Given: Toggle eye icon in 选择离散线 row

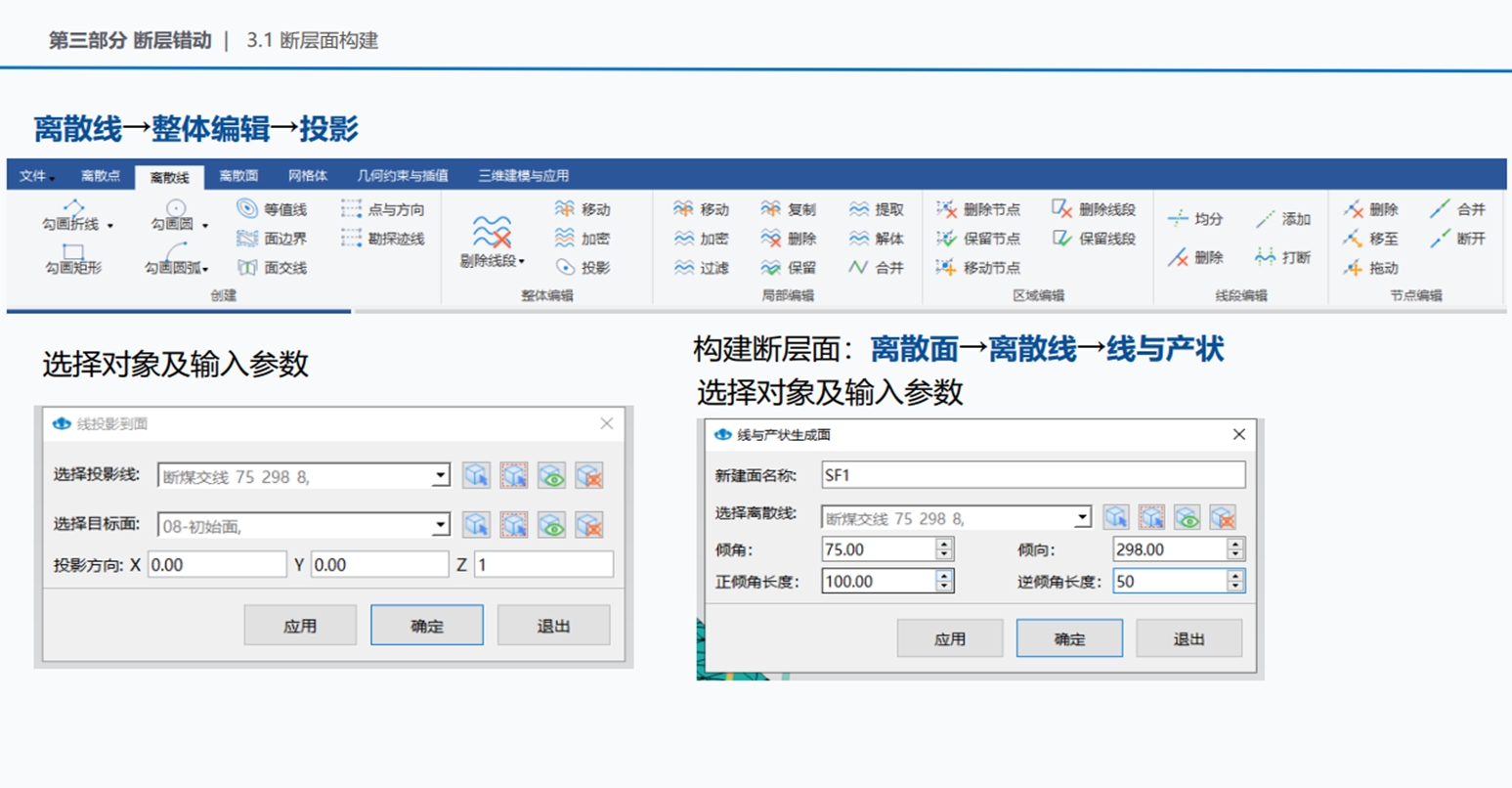Looking at the screenshot, I should click(1187, 517).
